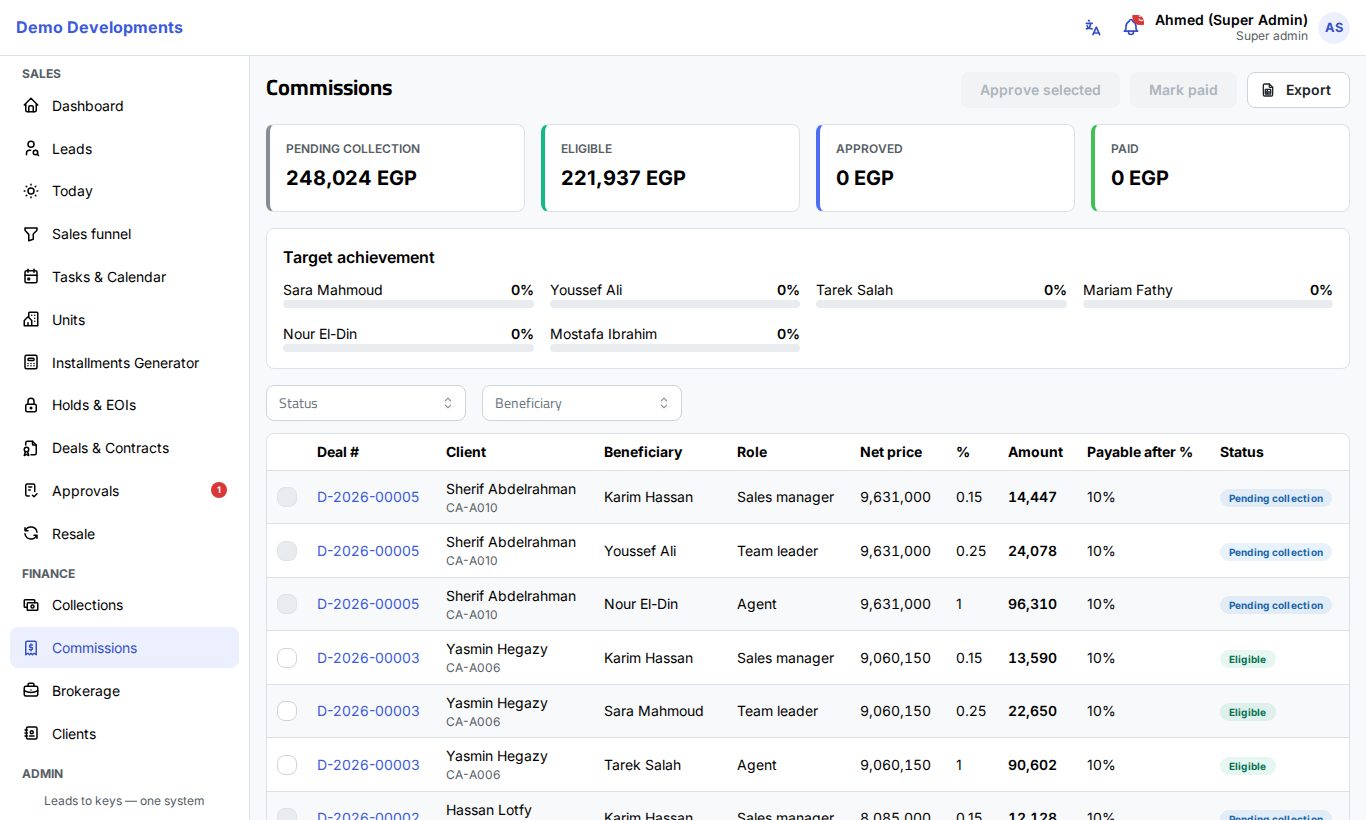Open notifications bell icon

1131,27
